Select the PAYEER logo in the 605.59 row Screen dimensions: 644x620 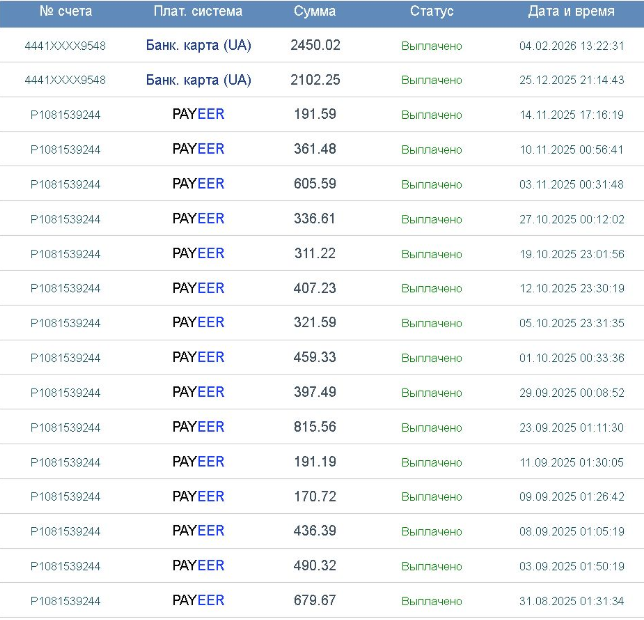[198, 184]
